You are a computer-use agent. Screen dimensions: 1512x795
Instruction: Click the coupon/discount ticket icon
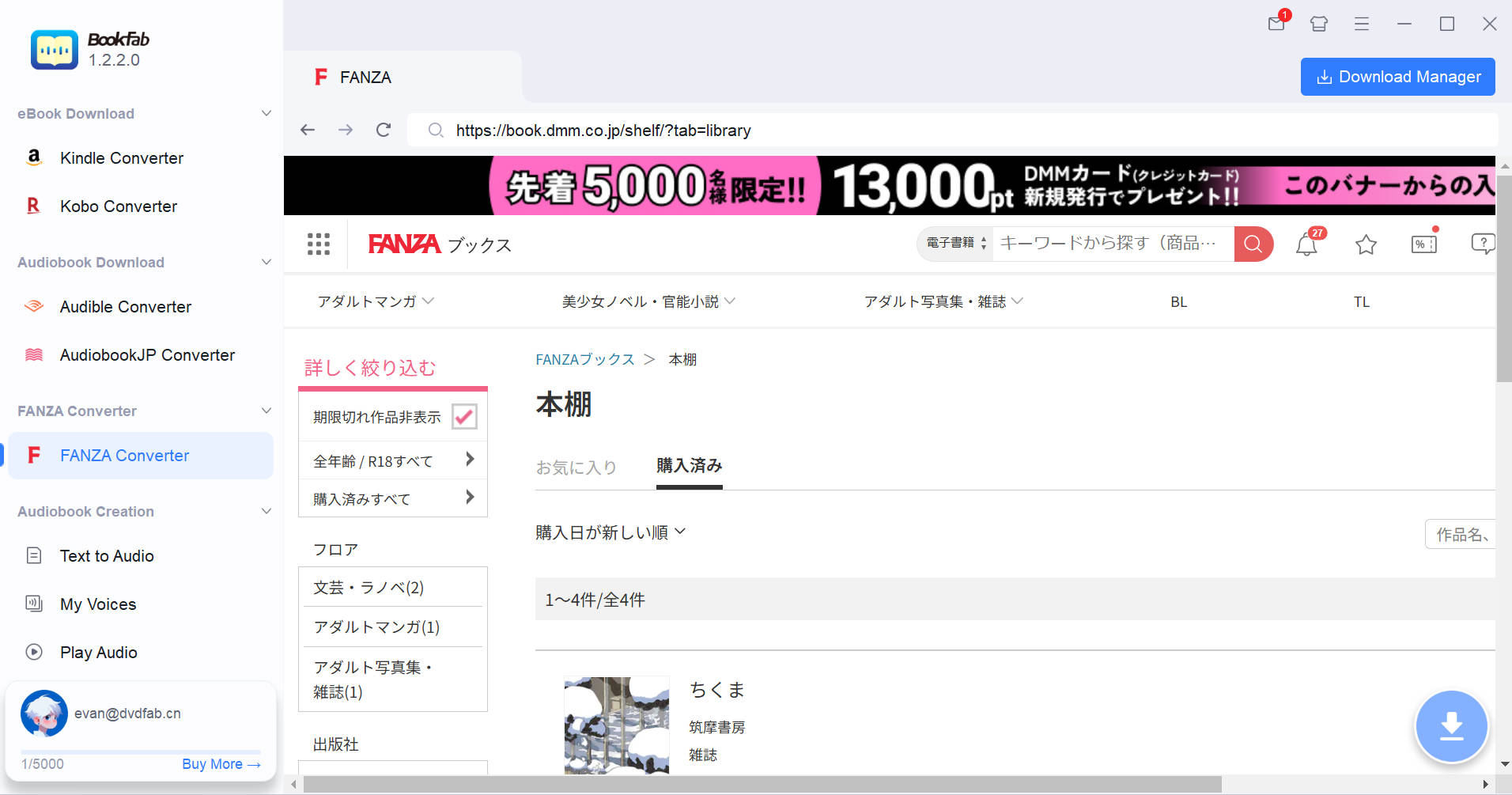click(x=1423, y=244)
